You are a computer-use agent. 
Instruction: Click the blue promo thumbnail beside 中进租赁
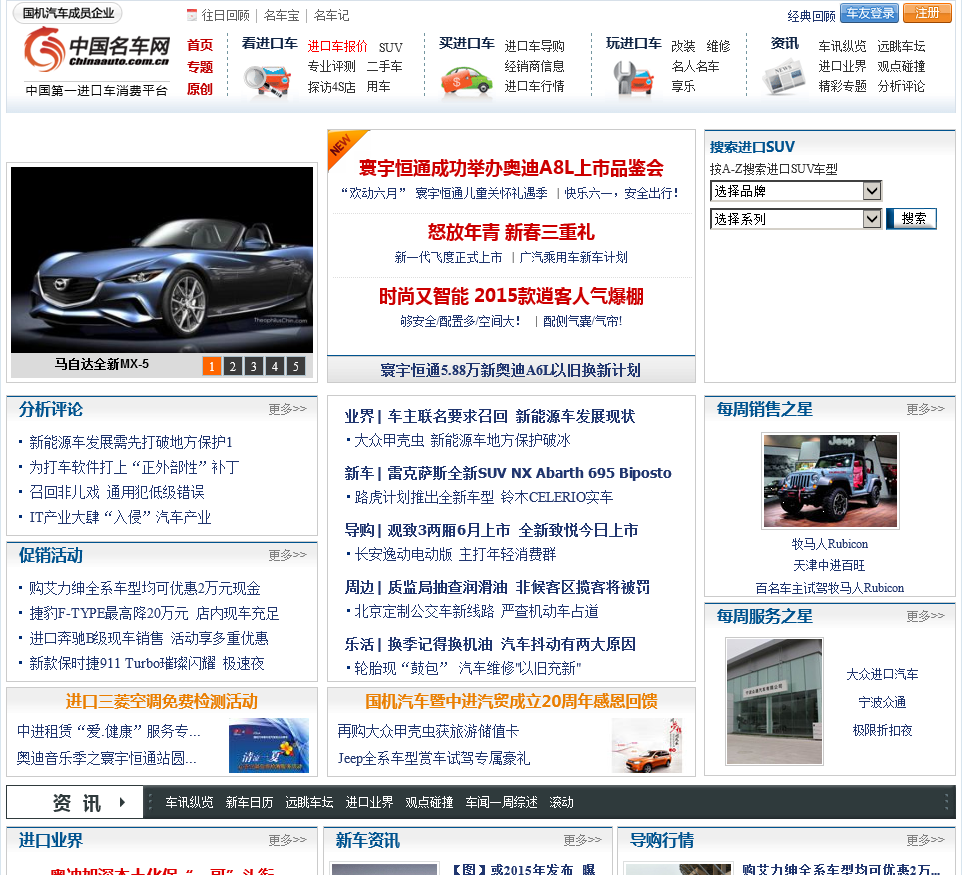(x=269, y=745)
